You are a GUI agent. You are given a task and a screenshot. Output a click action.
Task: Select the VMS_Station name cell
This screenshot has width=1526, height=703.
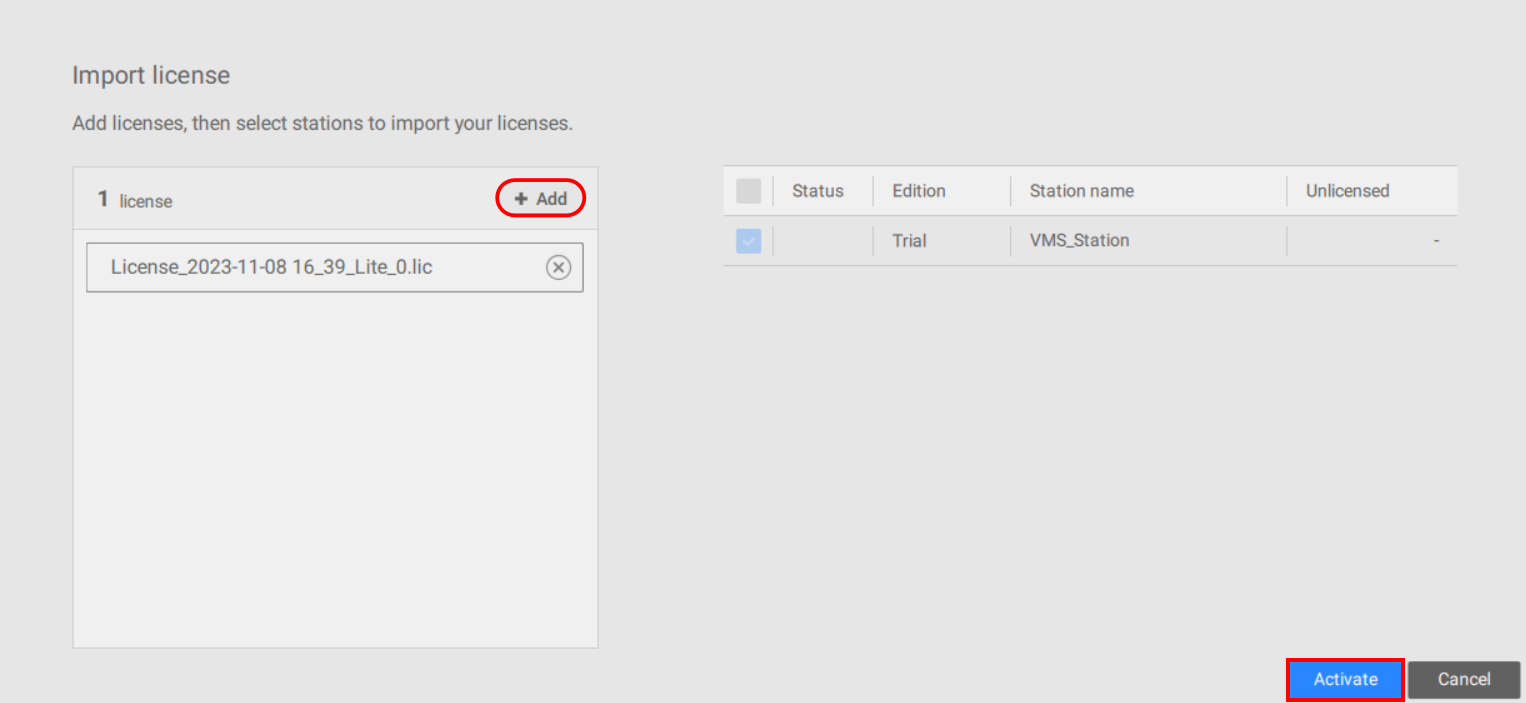tap(1080, 241)
